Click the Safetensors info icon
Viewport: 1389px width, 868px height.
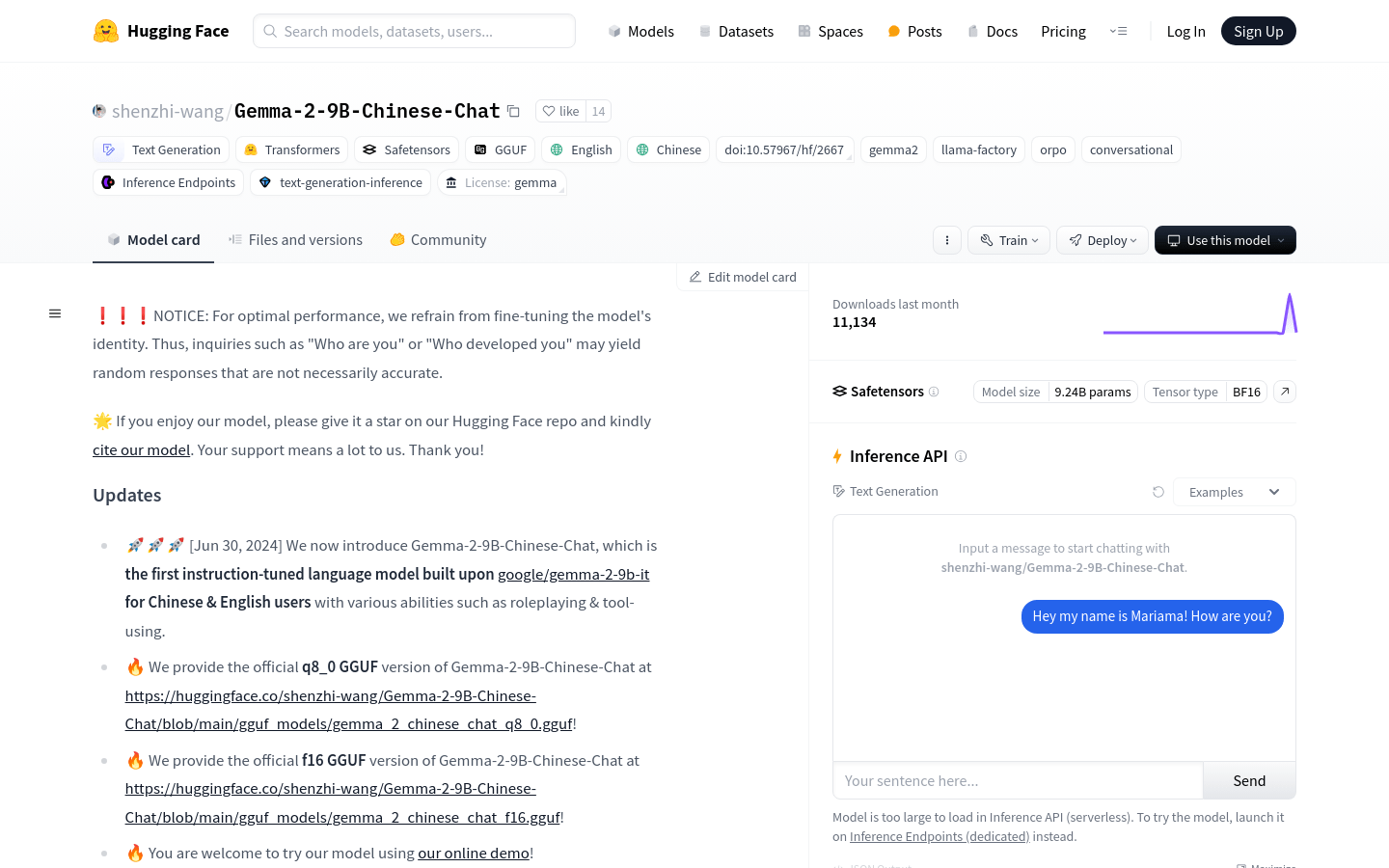(x=934, y=392)
